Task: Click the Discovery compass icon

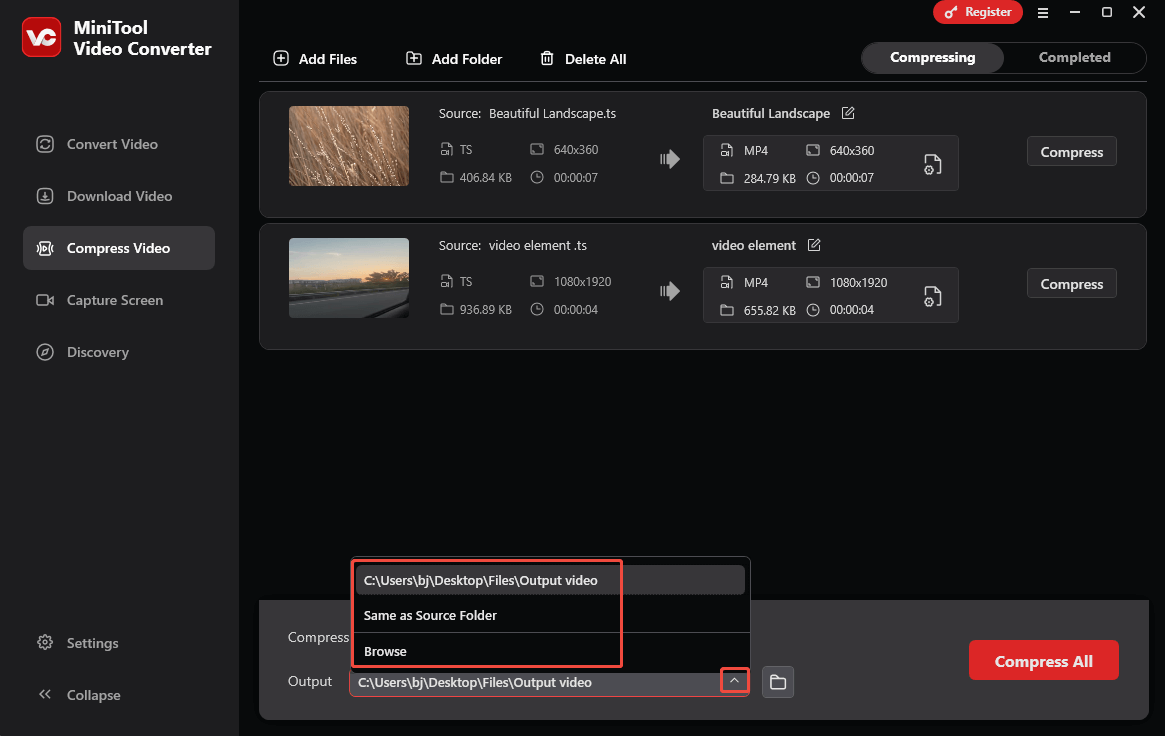Action: tap(45, 352)
